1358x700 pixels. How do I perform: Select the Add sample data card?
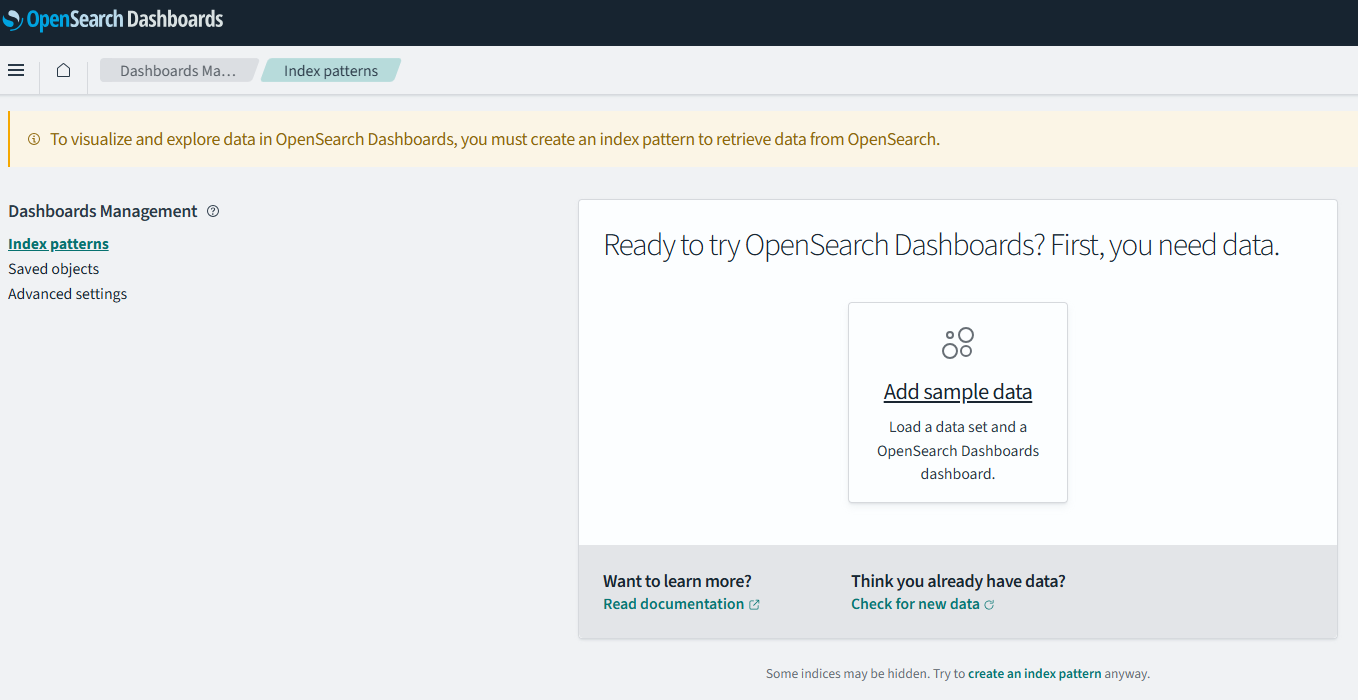tap(957, 402)
